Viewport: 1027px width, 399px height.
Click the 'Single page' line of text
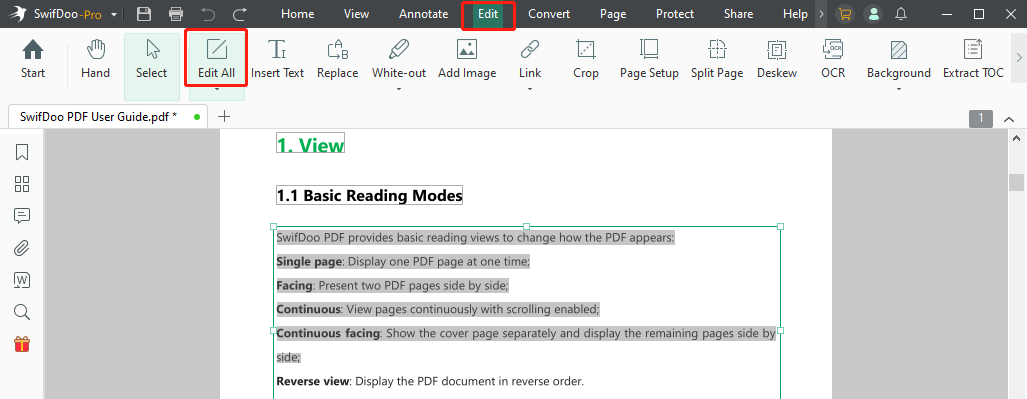(403, 261)
